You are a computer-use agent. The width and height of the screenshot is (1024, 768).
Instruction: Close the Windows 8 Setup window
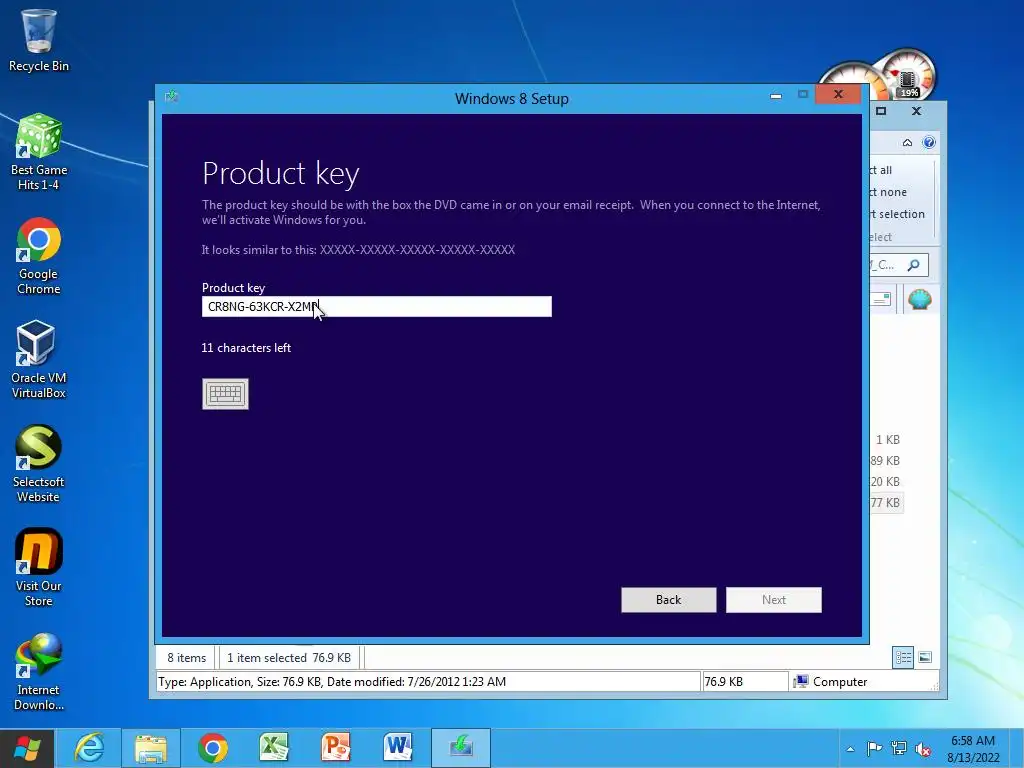(x=838, y=95)
